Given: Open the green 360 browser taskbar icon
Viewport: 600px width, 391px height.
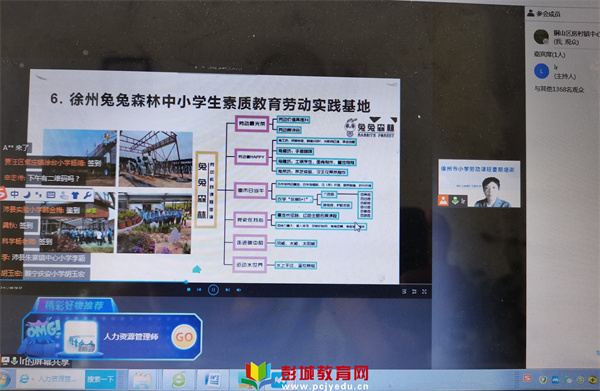Looking at the screenshot, I should click(179, 380).
